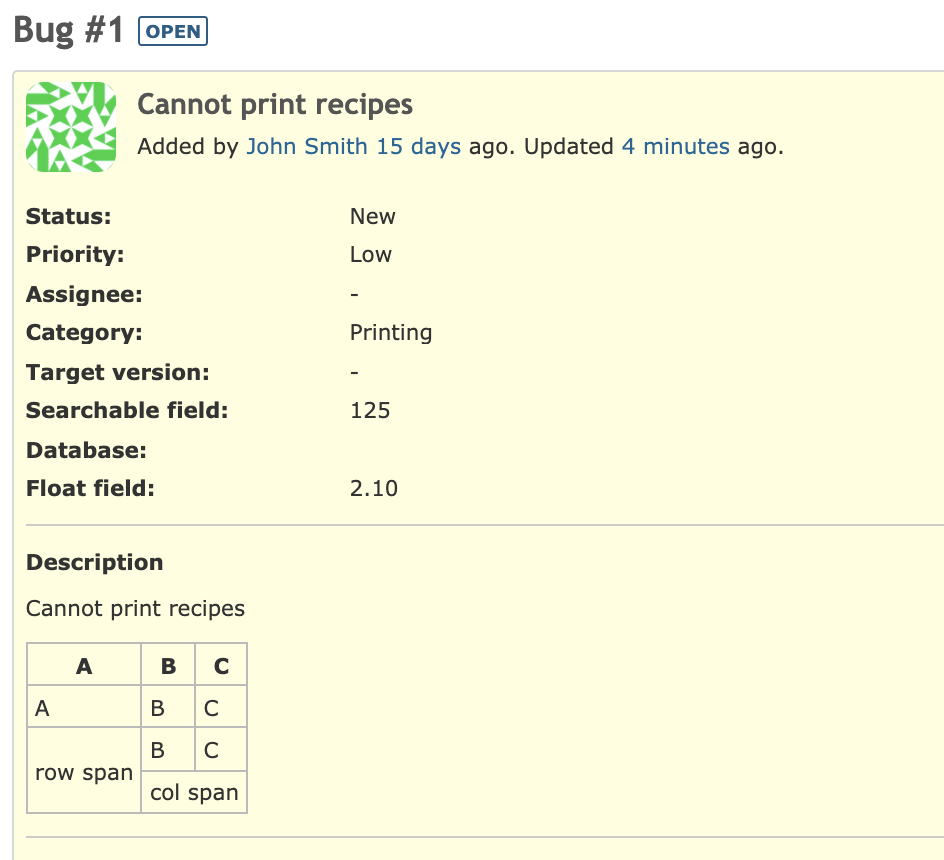Click table header cell 'B'

point(168,665)
